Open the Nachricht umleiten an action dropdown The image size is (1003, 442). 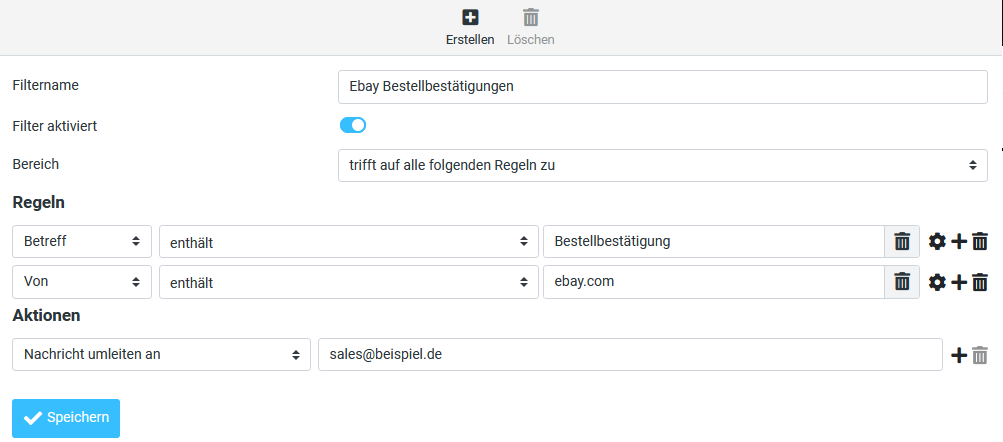[x=161, y=354]
